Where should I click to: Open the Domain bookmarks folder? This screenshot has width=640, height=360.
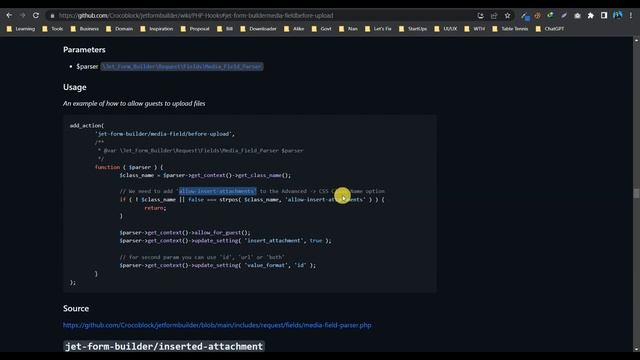point(119,29)
